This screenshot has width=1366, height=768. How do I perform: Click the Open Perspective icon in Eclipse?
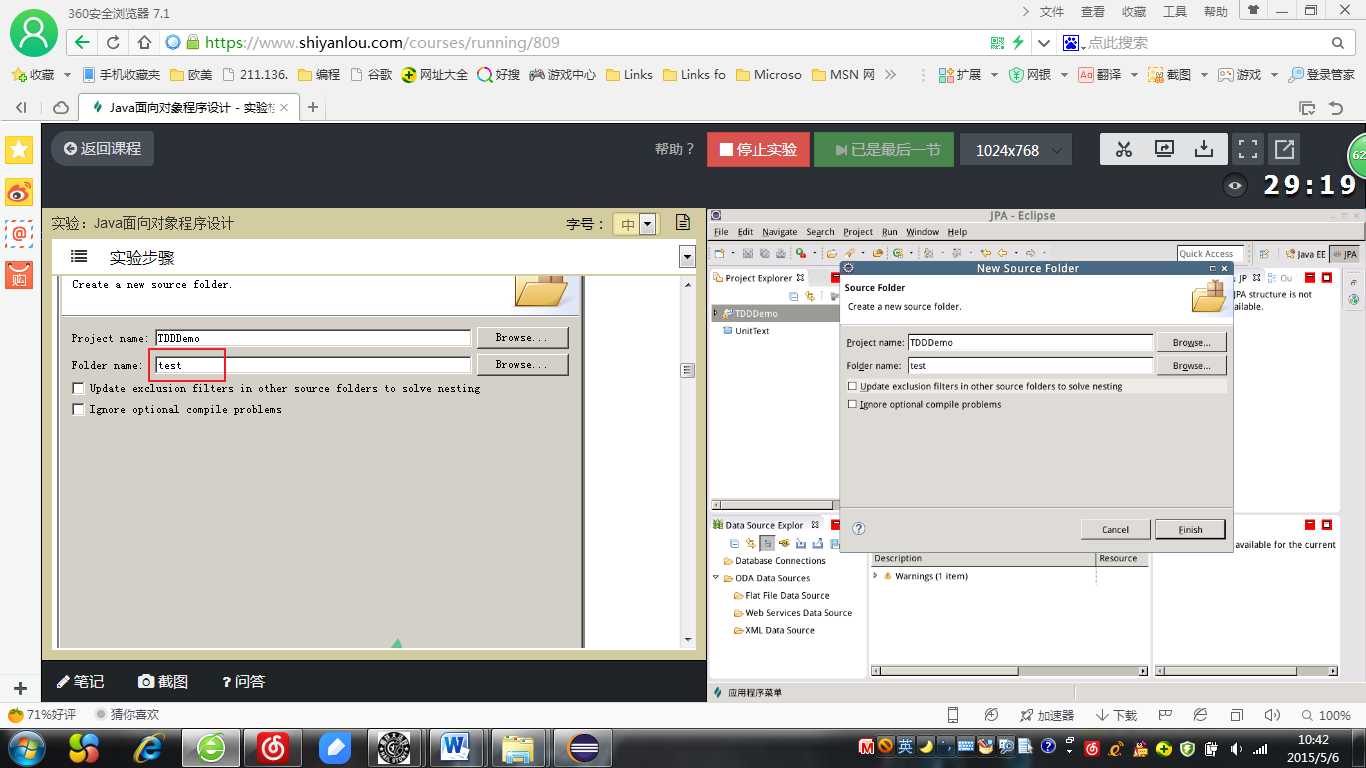[x=1264, y=254]
